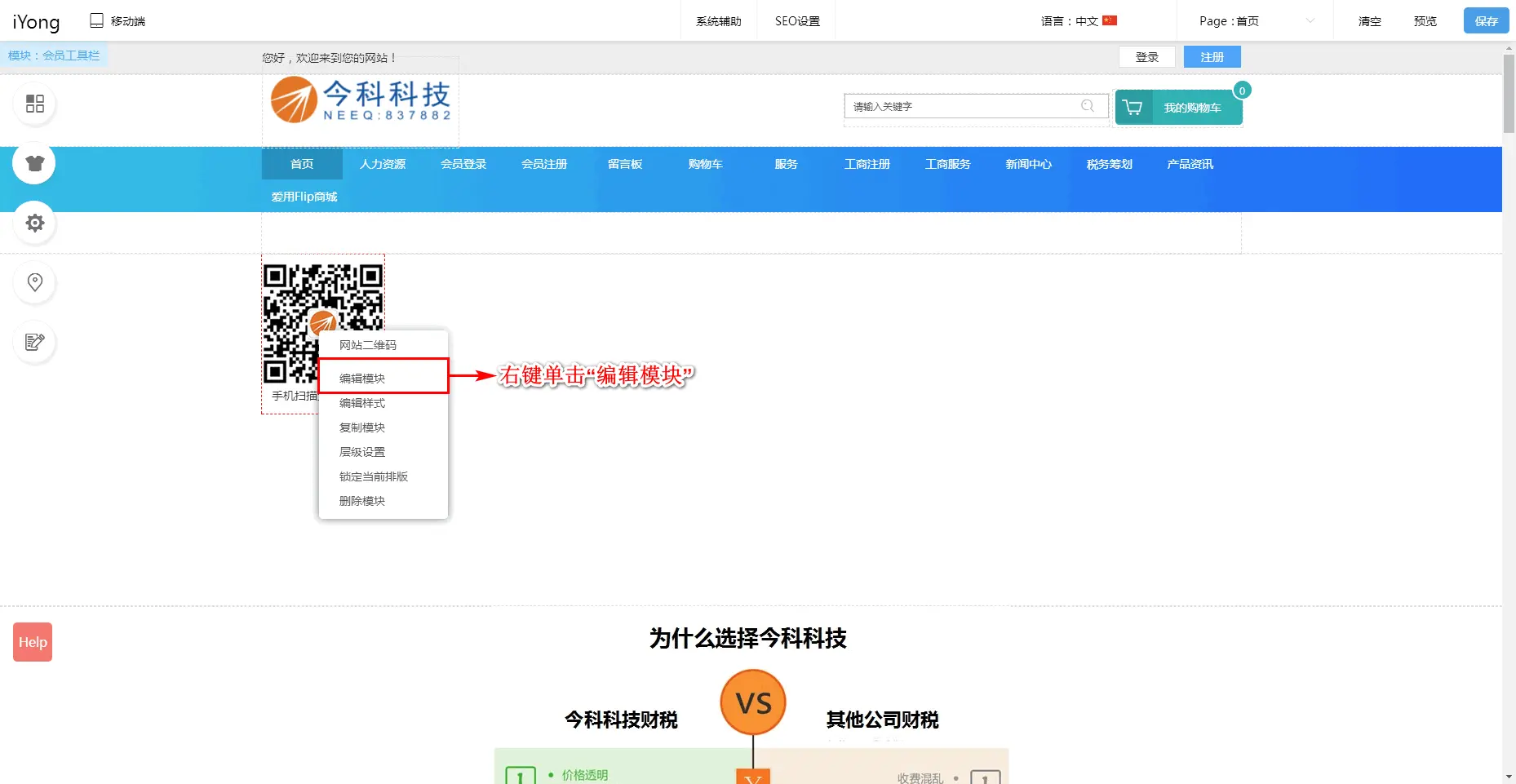Screen dimensions: 1516x784
Task: Open the language 中文 selector
Action: (1078, 21)
